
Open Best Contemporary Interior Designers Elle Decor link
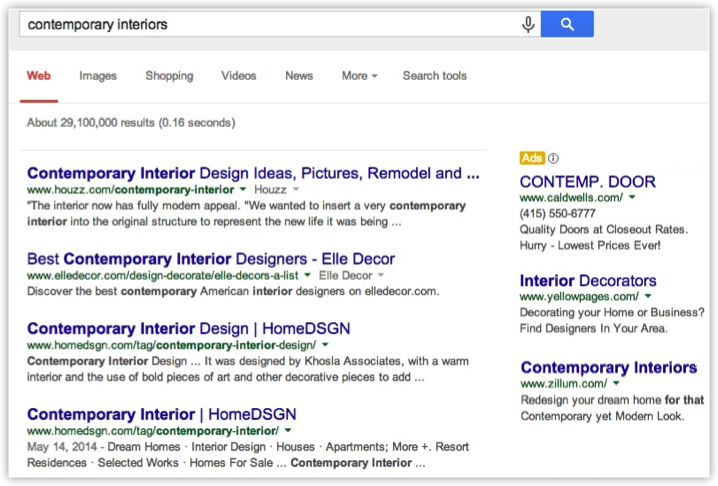211,259
